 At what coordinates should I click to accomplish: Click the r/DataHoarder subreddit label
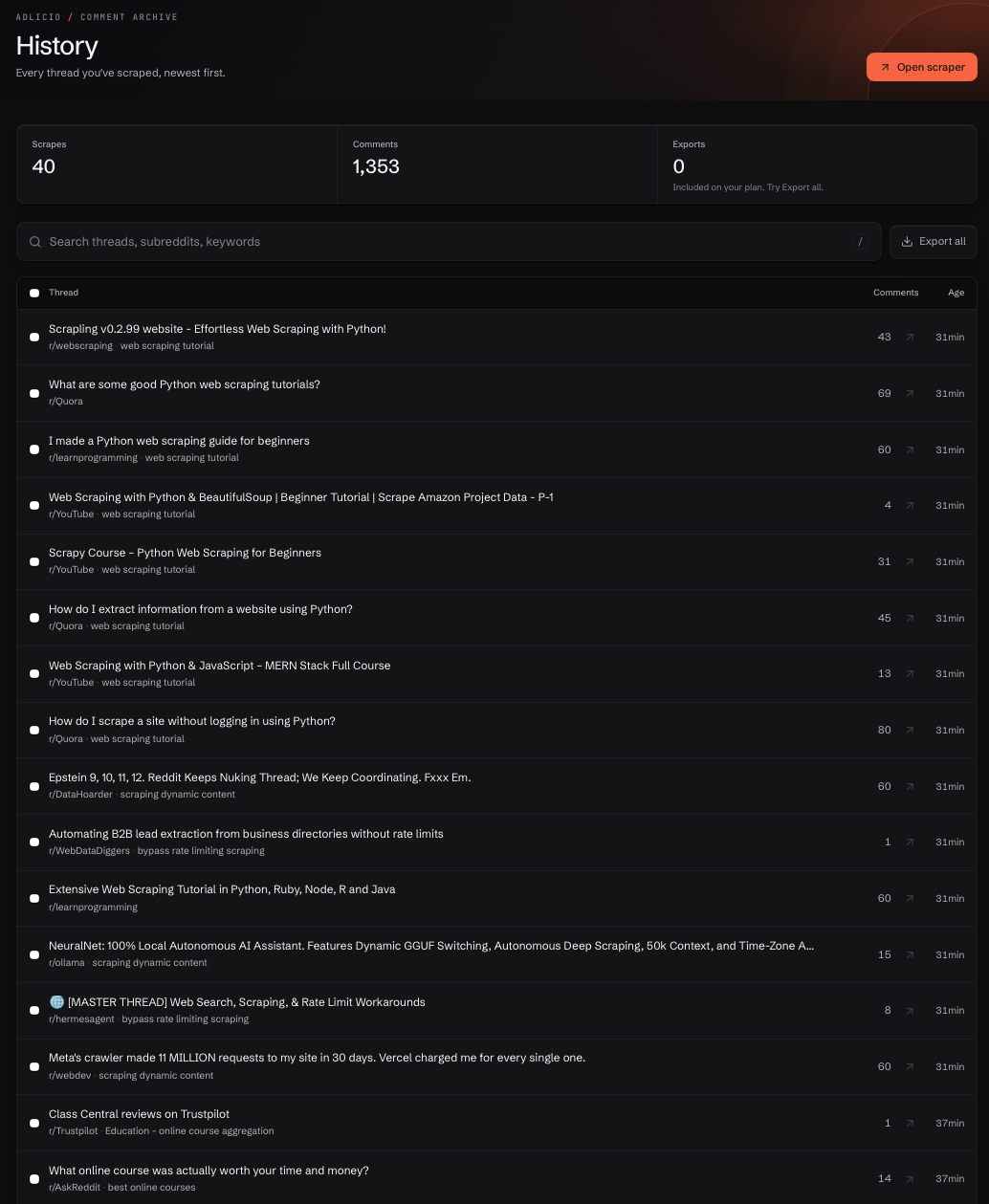click(80, 795)
